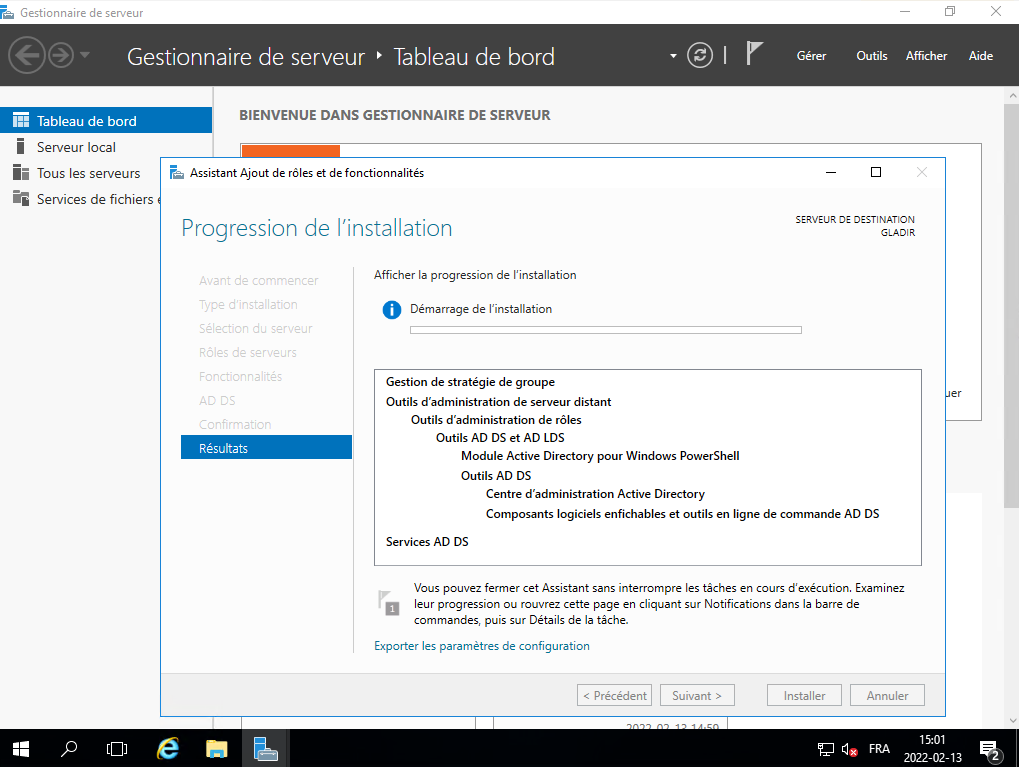Screen dimensions: 1019x767
Task: Click the Précédent button
Action: (x=614, y=696)
